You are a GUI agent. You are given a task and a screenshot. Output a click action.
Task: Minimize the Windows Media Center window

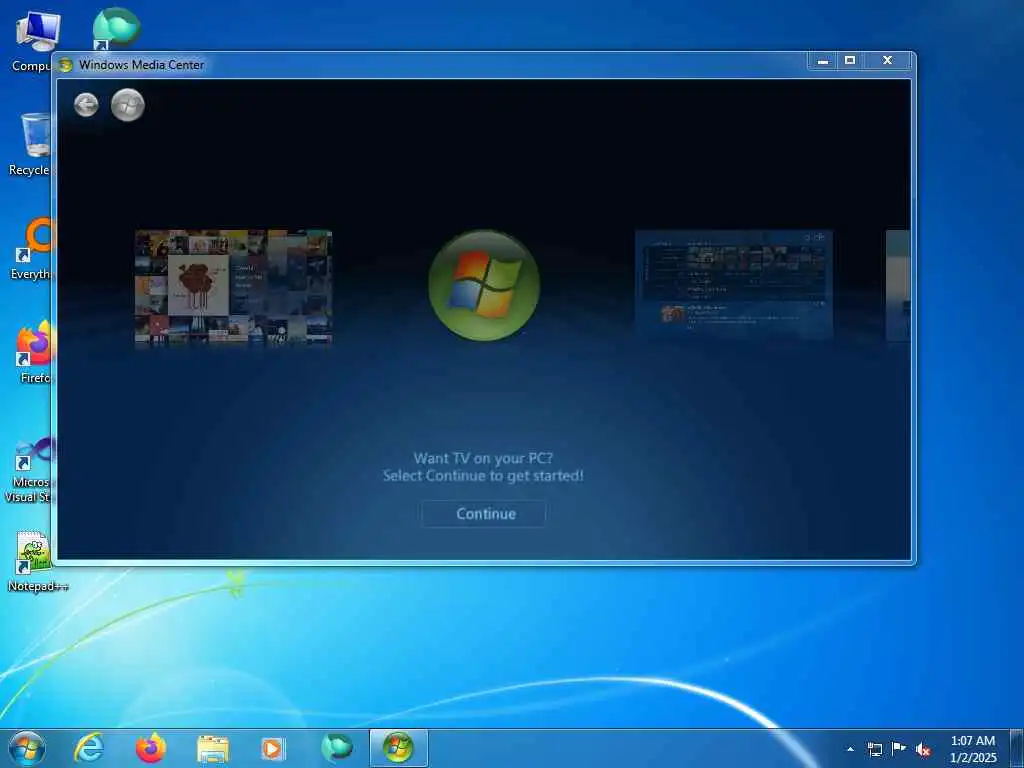coord(823,61)
